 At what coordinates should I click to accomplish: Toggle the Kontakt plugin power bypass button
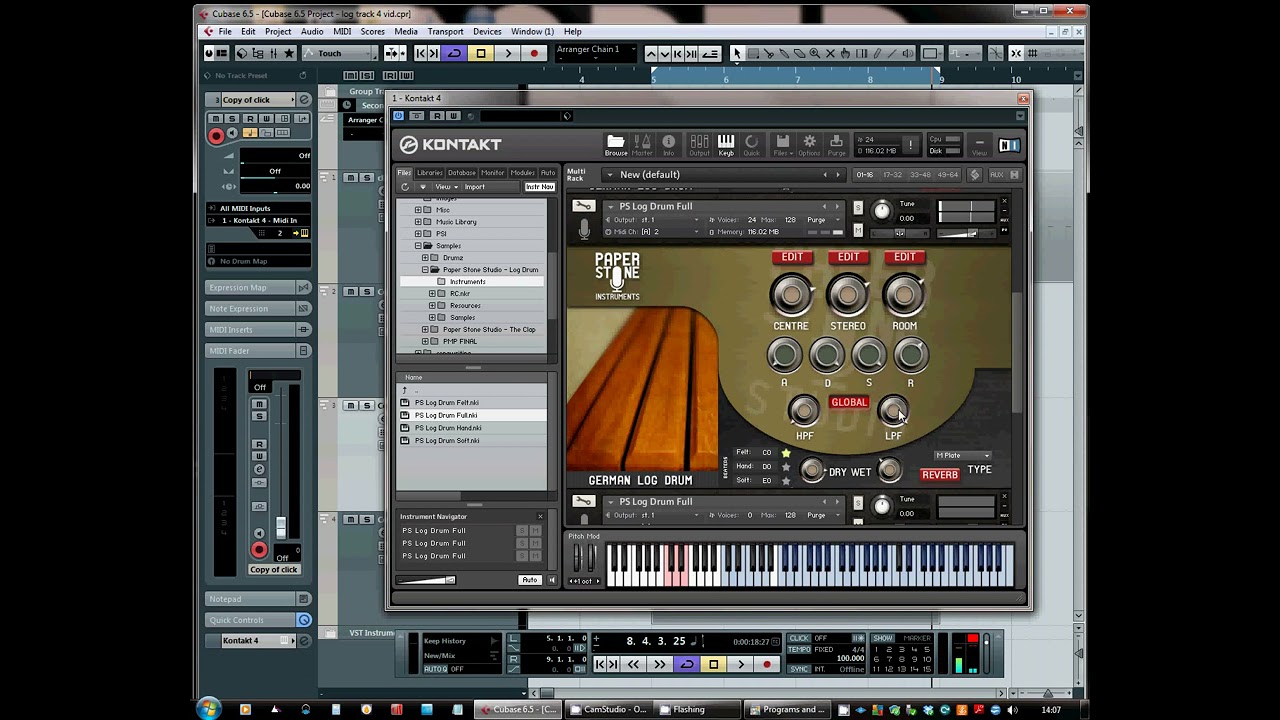pos(398,116)
